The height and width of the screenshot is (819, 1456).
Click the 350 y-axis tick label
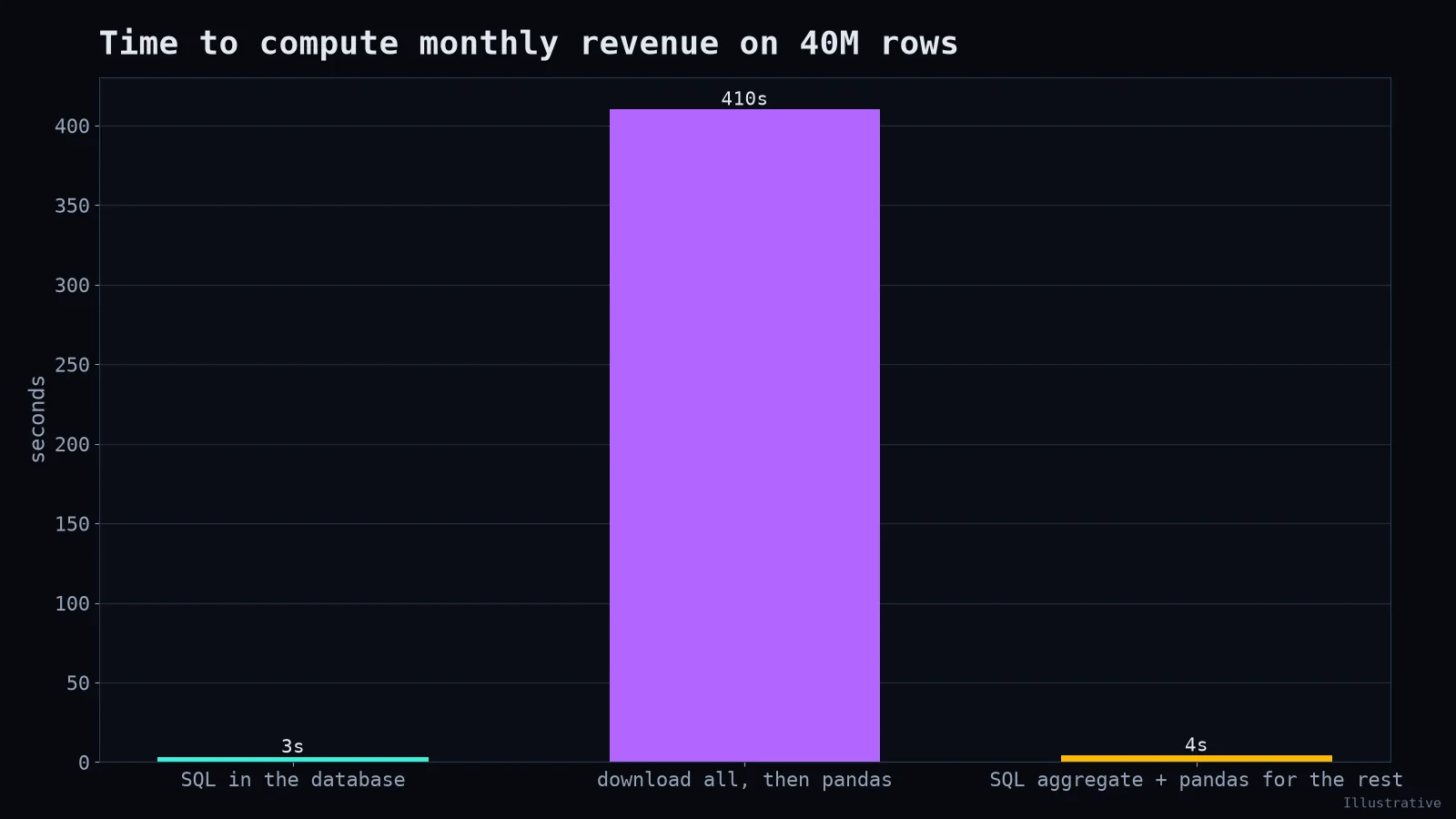[x=72, y=206]
